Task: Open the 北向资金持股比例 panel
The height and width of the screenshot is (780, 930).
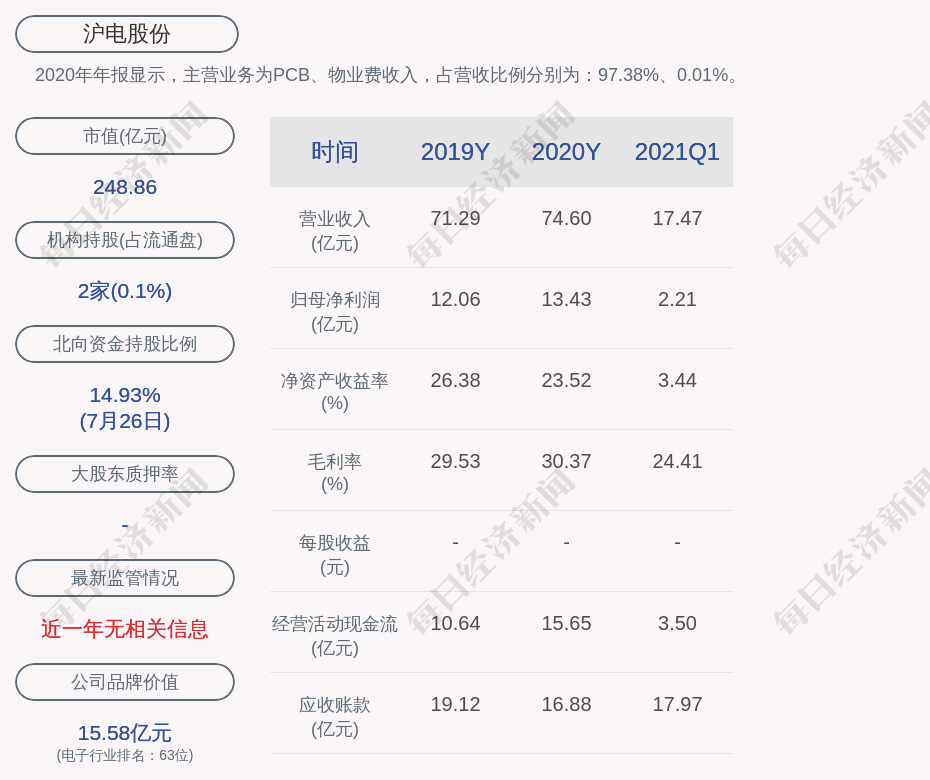Action: tap(124, 344)
